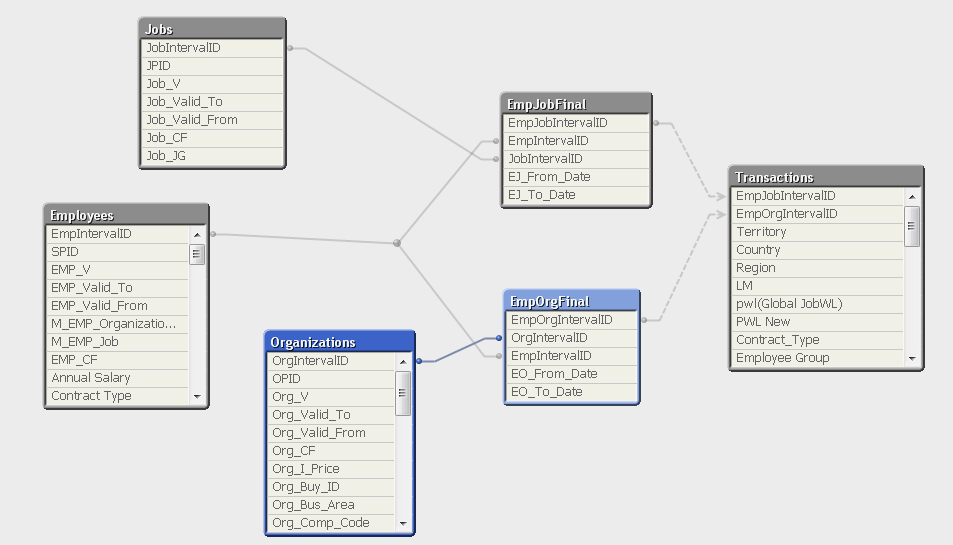Viewport: 953px width, 545px height.
Task: Click the Organizations table scrollbar thumb
Action: [403, 392]
